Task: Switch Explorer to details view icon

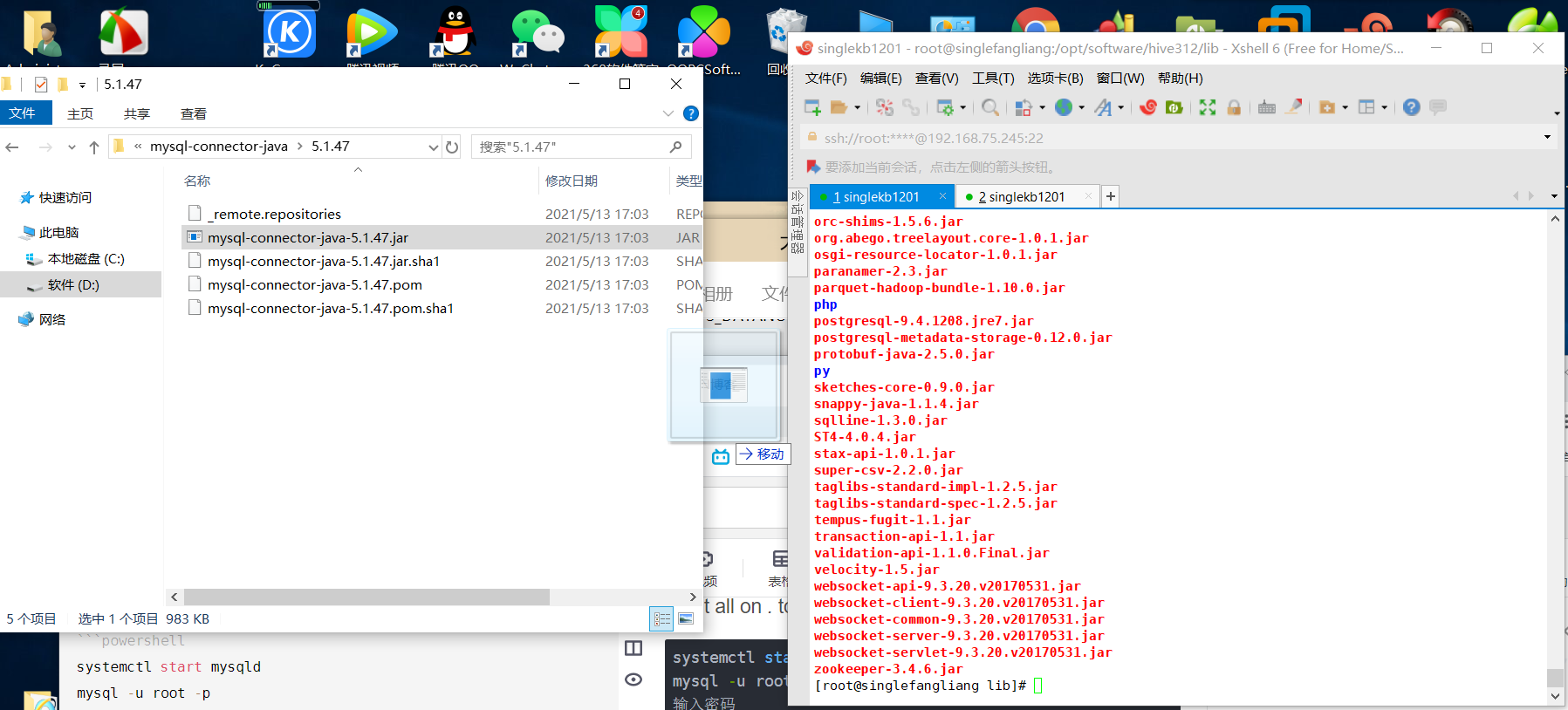Action: pyautogui.click(x=662, y=619)
